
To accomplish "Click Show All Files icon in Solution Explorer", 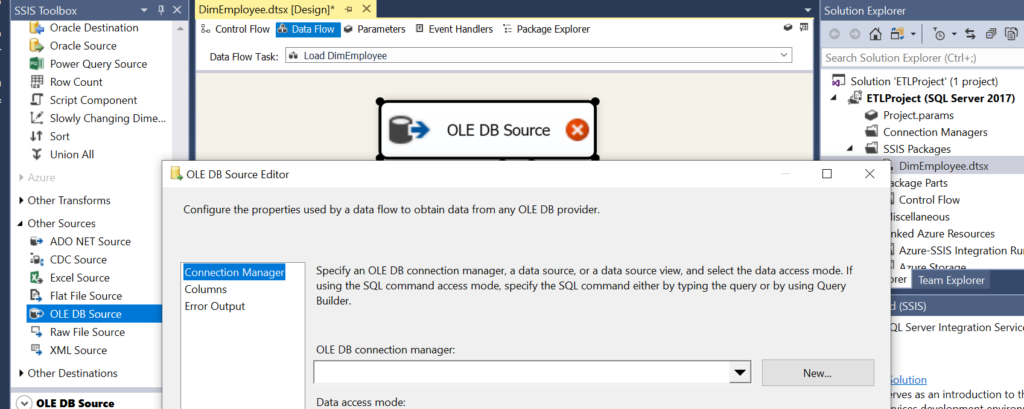I will pos(1012,33).
